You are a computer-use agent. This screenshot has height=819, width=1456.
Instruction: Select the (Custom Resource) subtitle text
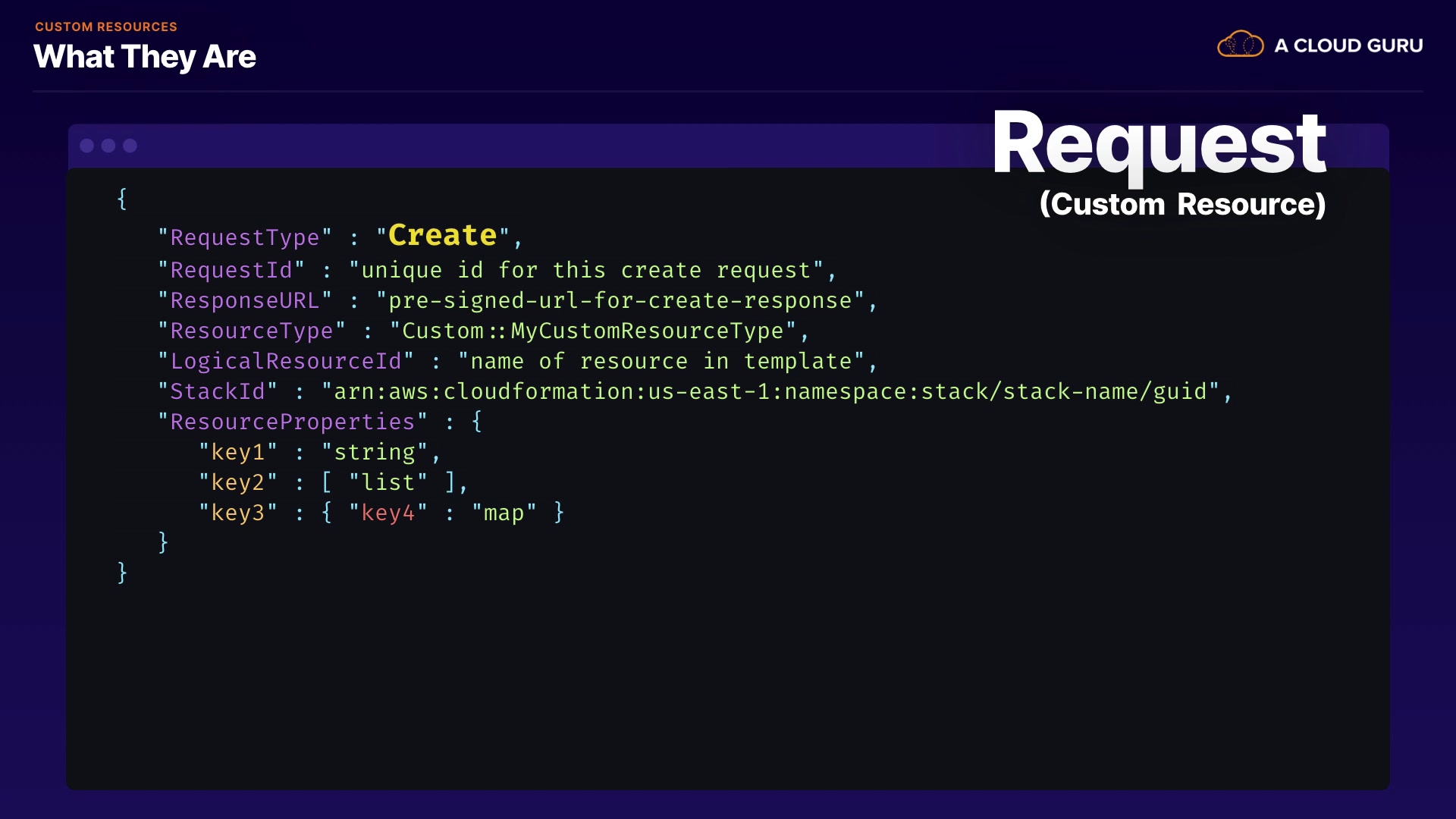[x=1182, y=205]
